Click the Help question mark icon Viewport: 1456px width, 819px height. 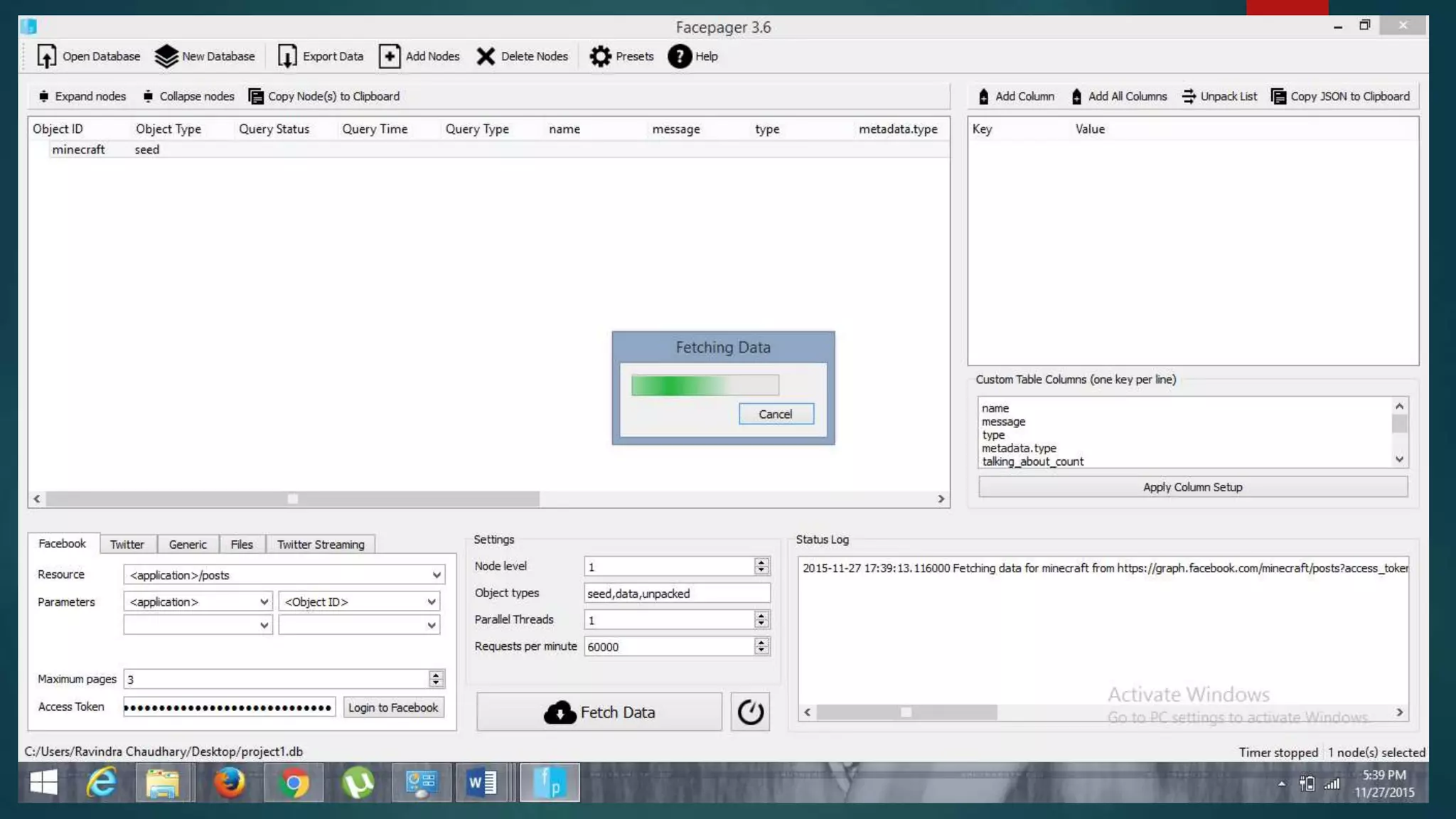click(679, 56)
